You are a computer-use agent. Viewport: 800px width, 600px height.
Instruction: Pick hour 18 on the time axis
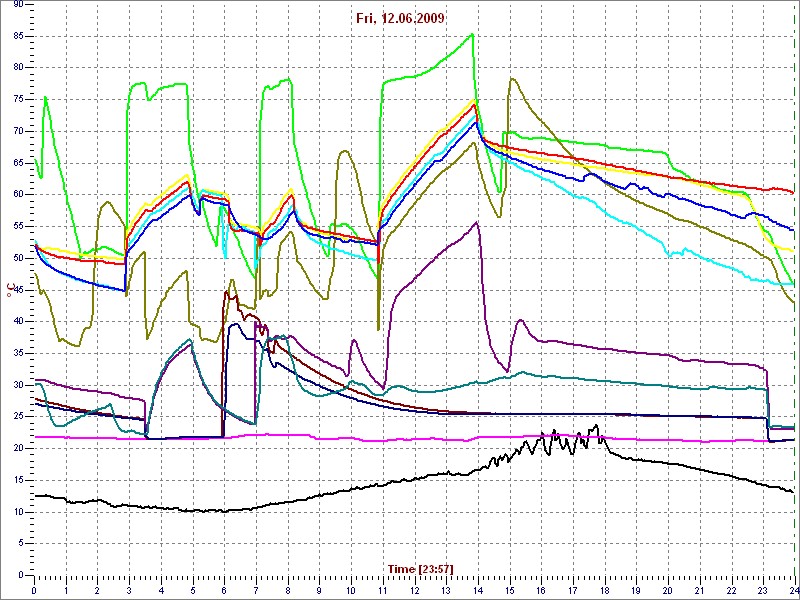tap(605, 590)
